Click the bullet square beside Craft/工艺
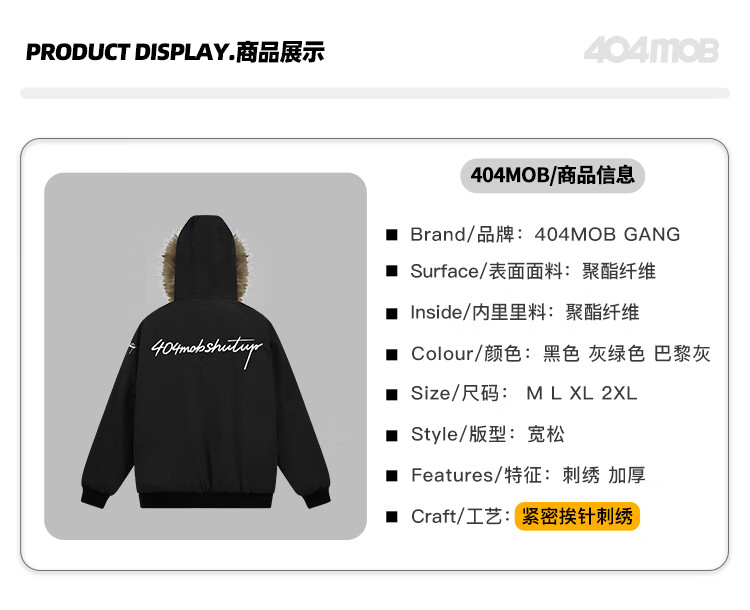 tap(392, 517)
